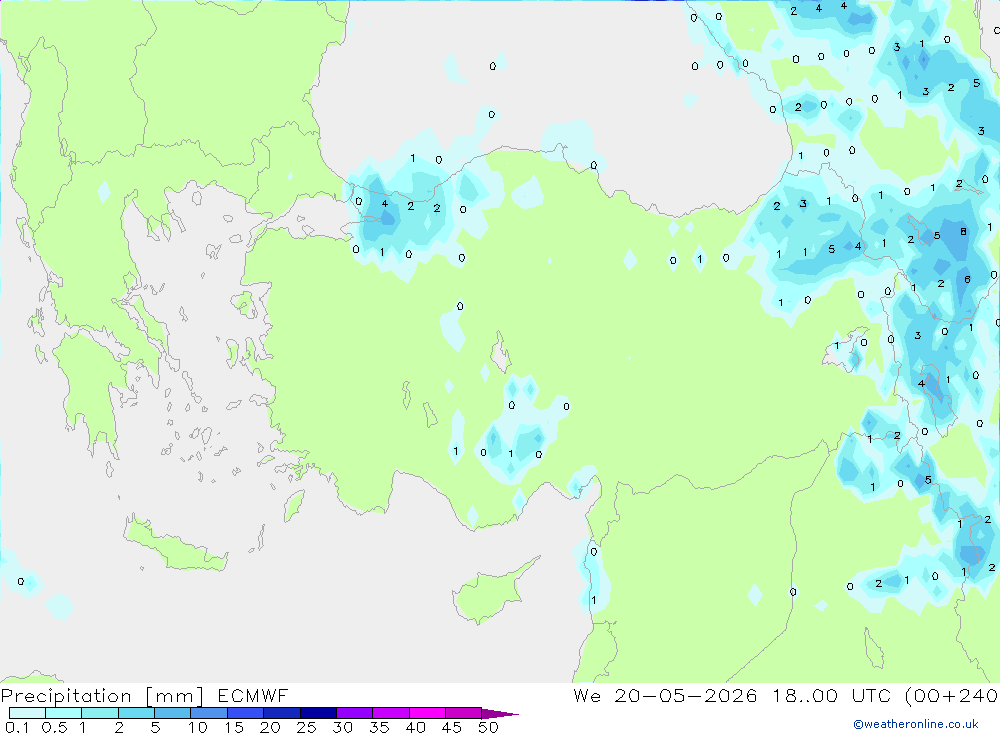Click the 'Precipitation [mm]' title label

pos(103,696)
